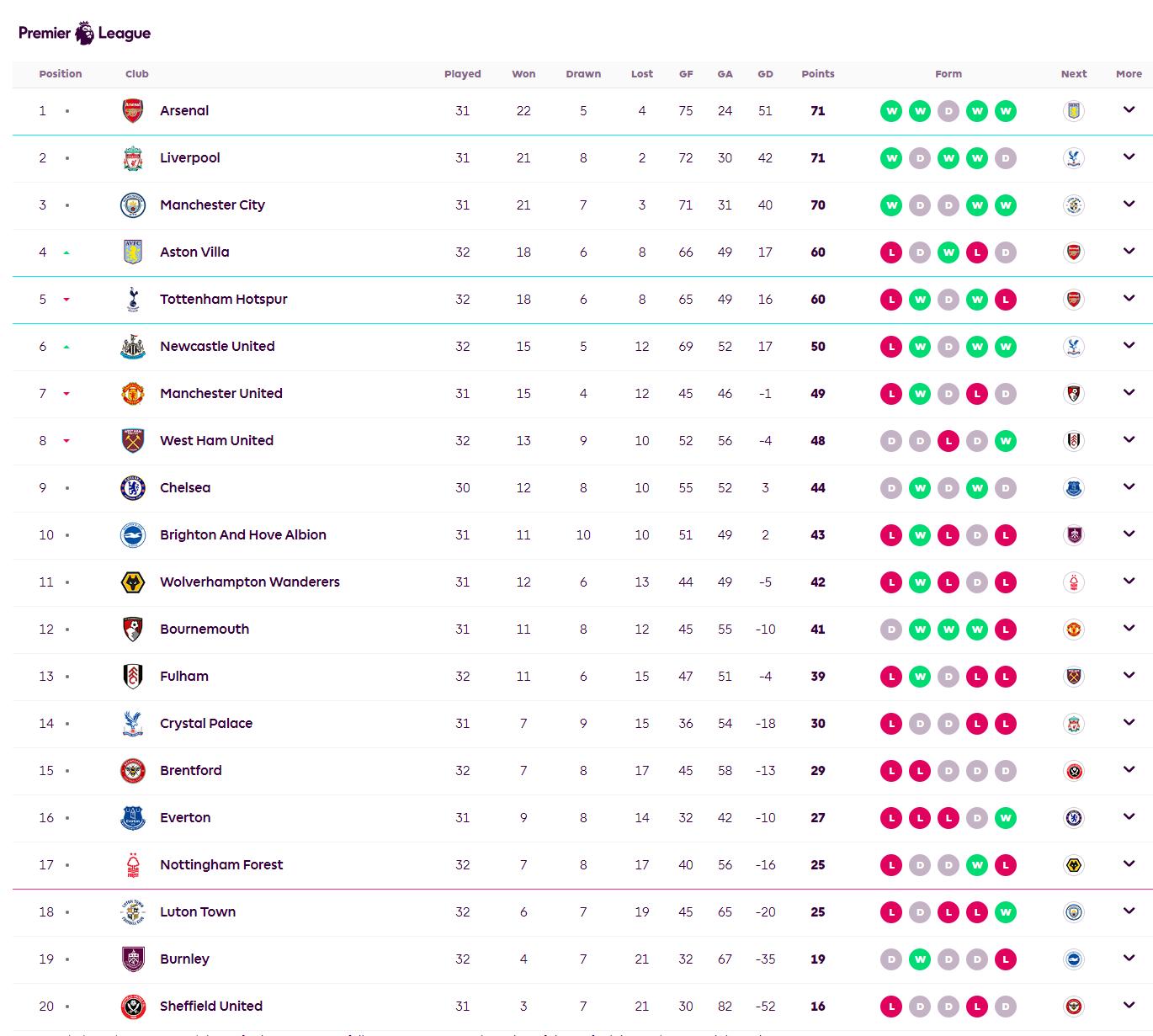Image resolution: width=1153 pixels, height=1036 pixels.
Task: Expand the Luton Town row details
Action: pos(1129,911)
